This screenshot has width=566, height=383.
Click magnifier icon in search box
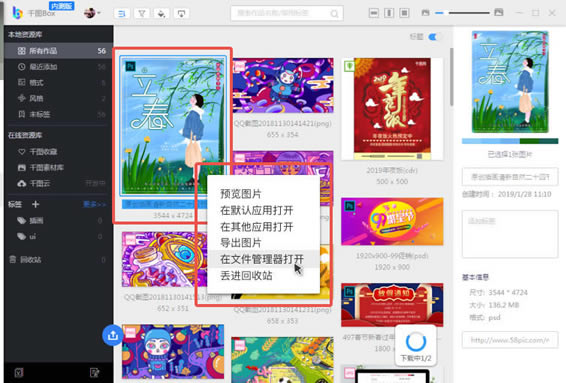[x=334, y=14]
